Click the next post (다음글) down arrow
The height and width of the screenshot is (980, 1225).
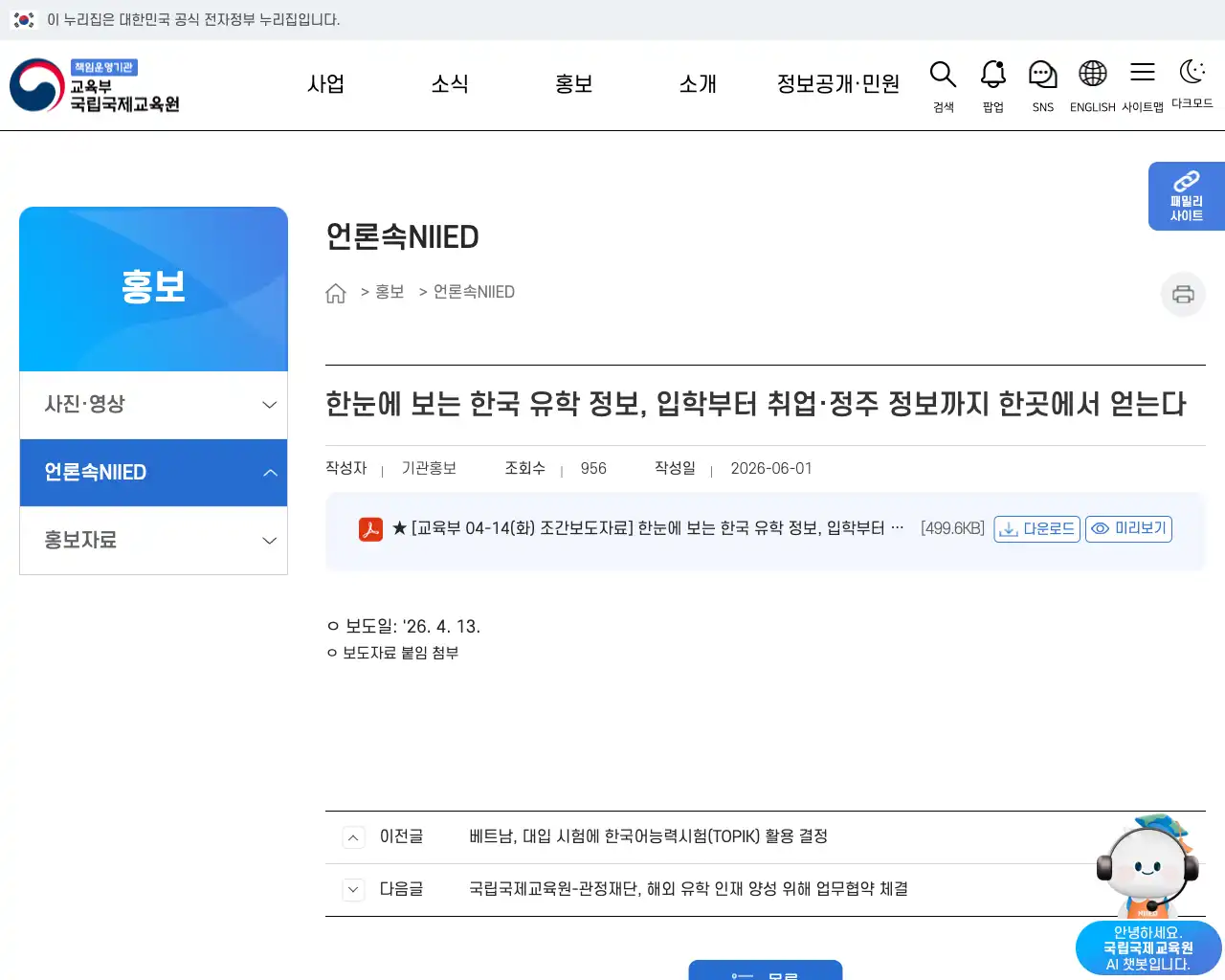[353, 890]
